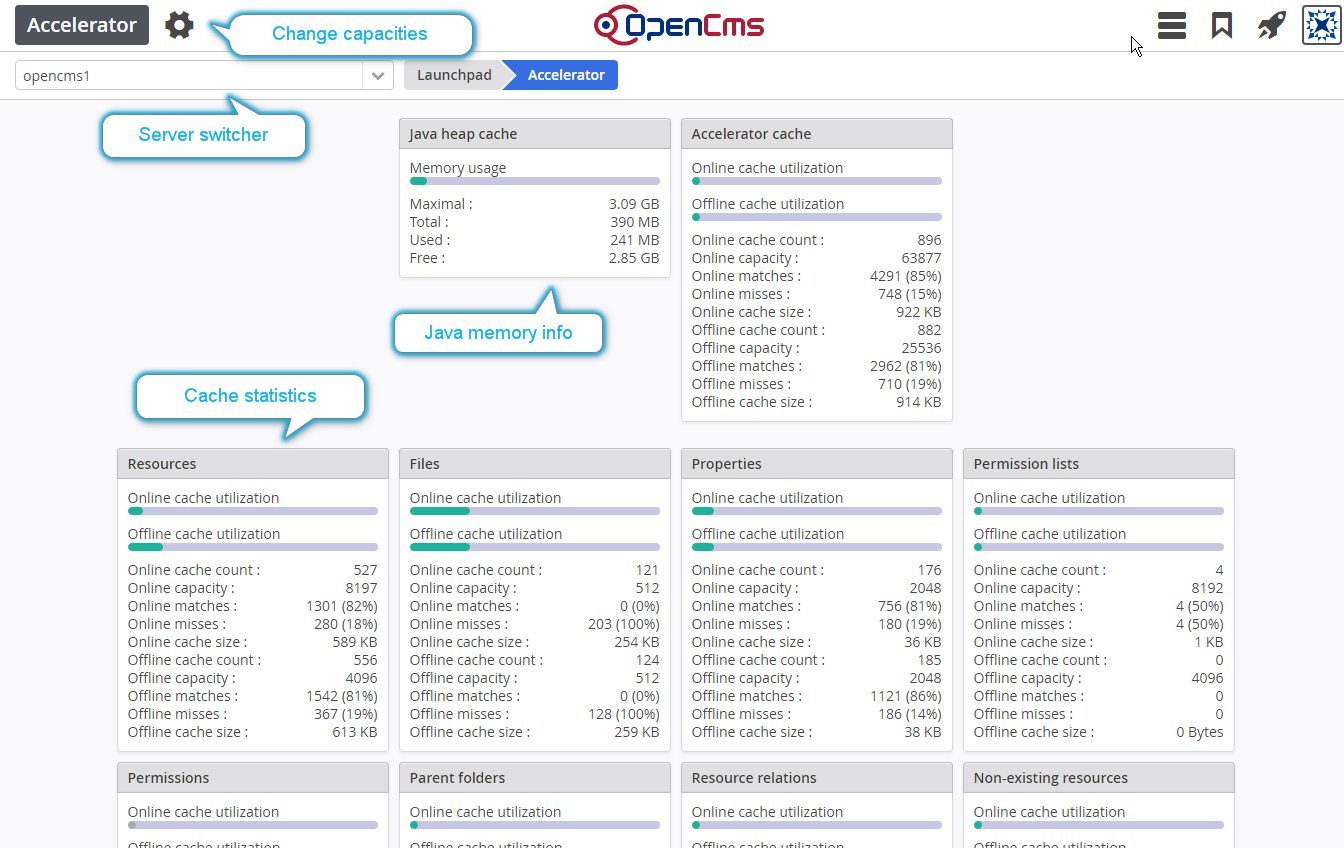The height and width of the screenshot is (848, 1344).
Task: Click the Files panel header
Action: (x=535, y=464)
